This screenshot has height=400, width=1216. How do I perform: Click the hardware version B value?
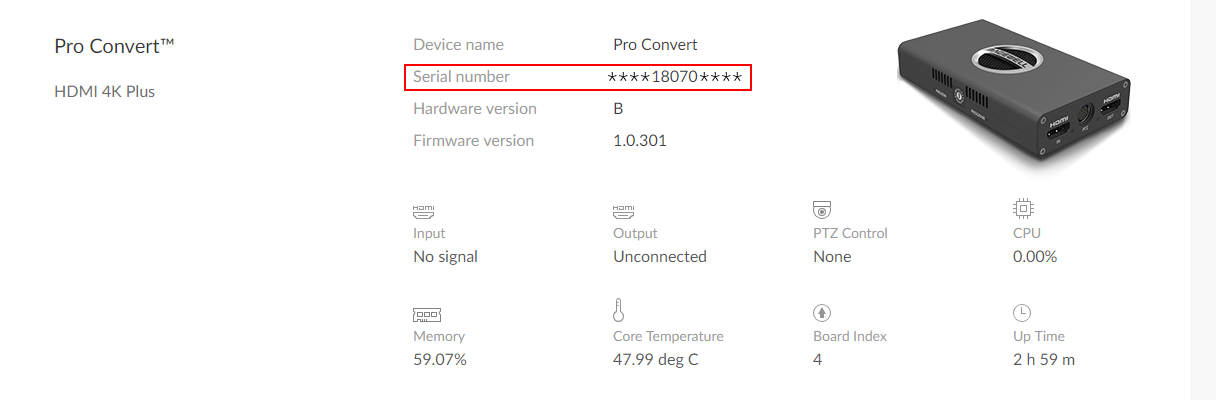(x=618, y=109)
